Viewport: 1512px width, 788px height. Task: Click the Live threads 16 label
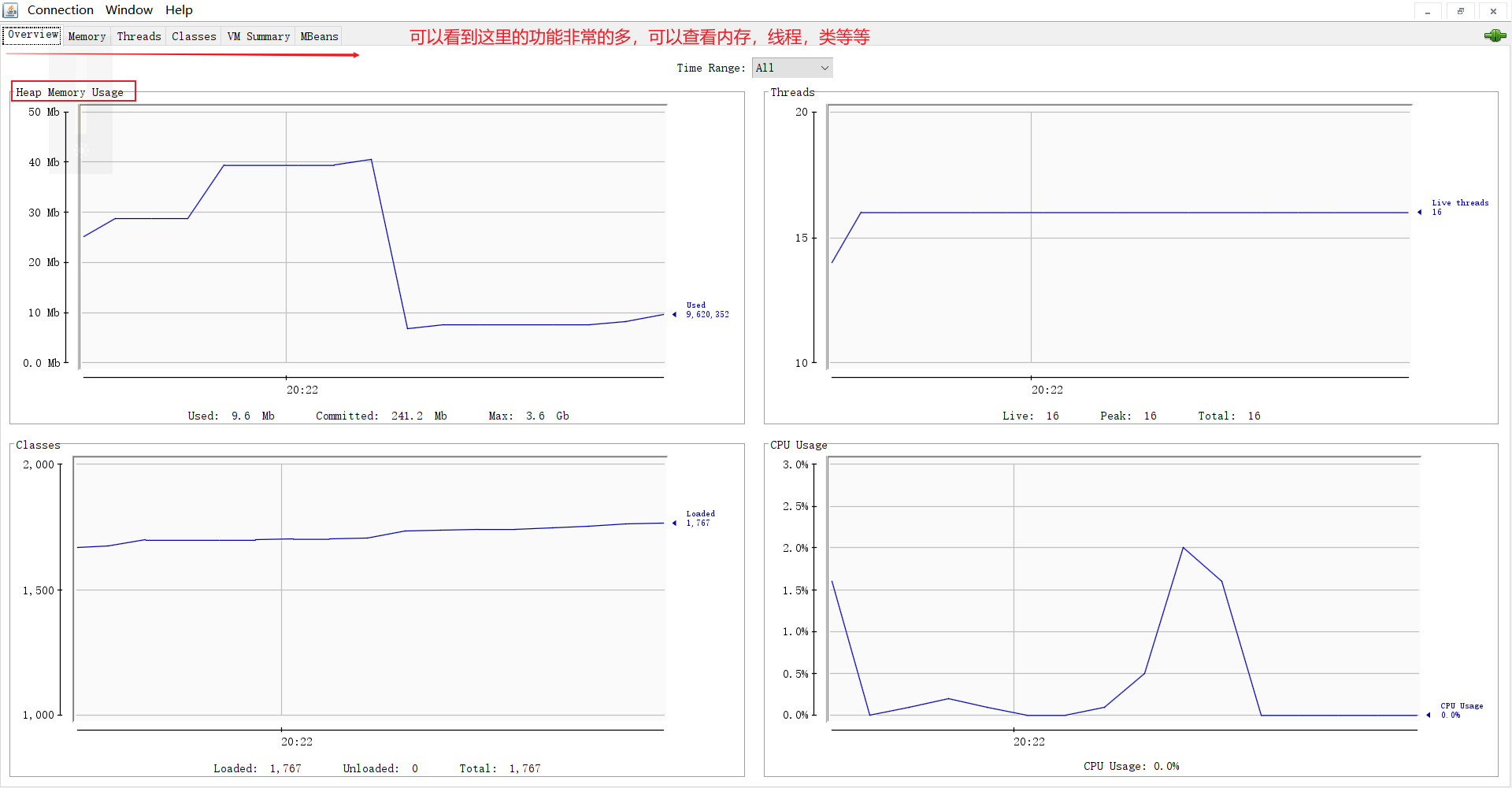point(1460,207)
